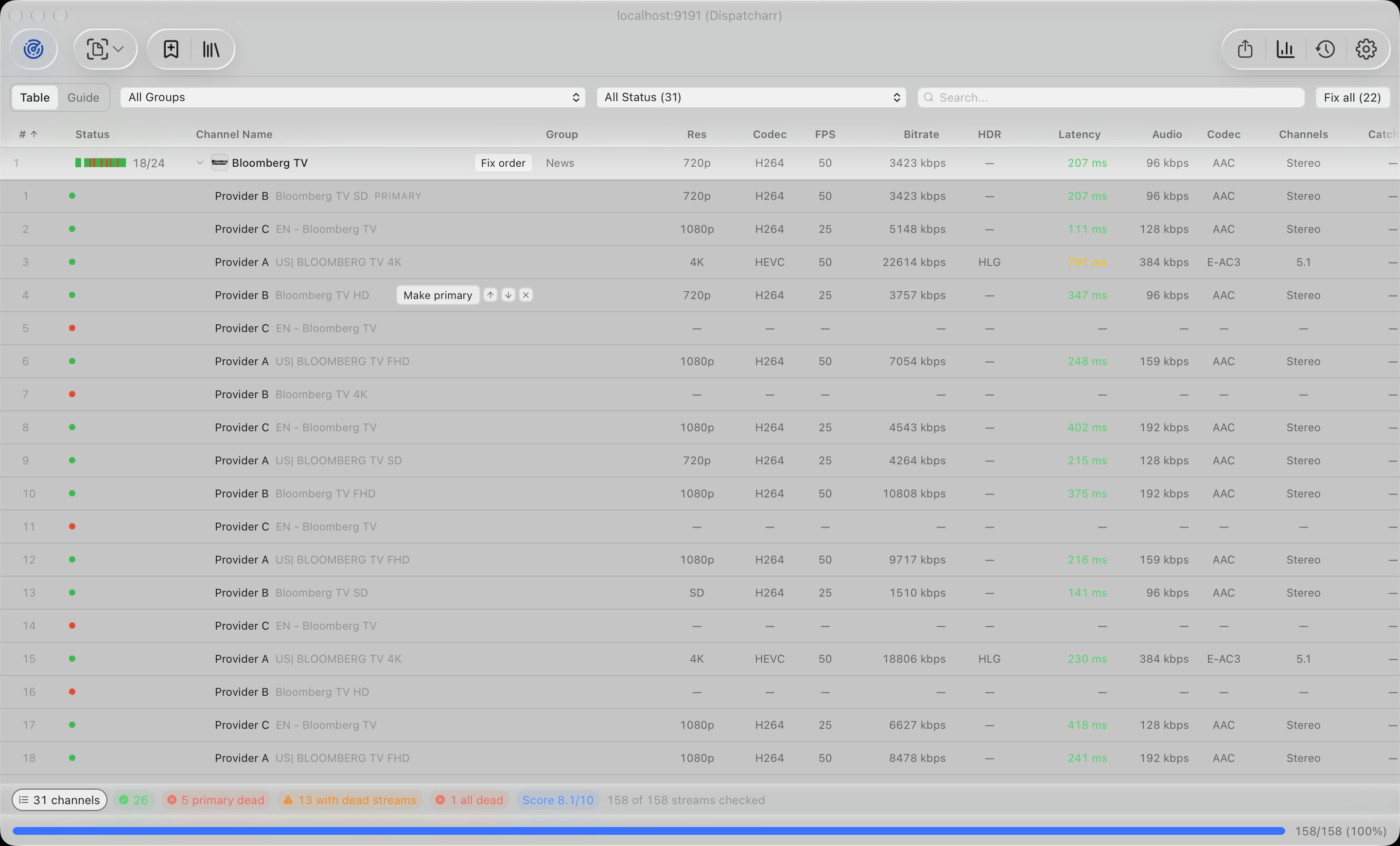Select Provider B Bloomberg TV 4K stream row
1400x846 pixels.
click(700, 394)
